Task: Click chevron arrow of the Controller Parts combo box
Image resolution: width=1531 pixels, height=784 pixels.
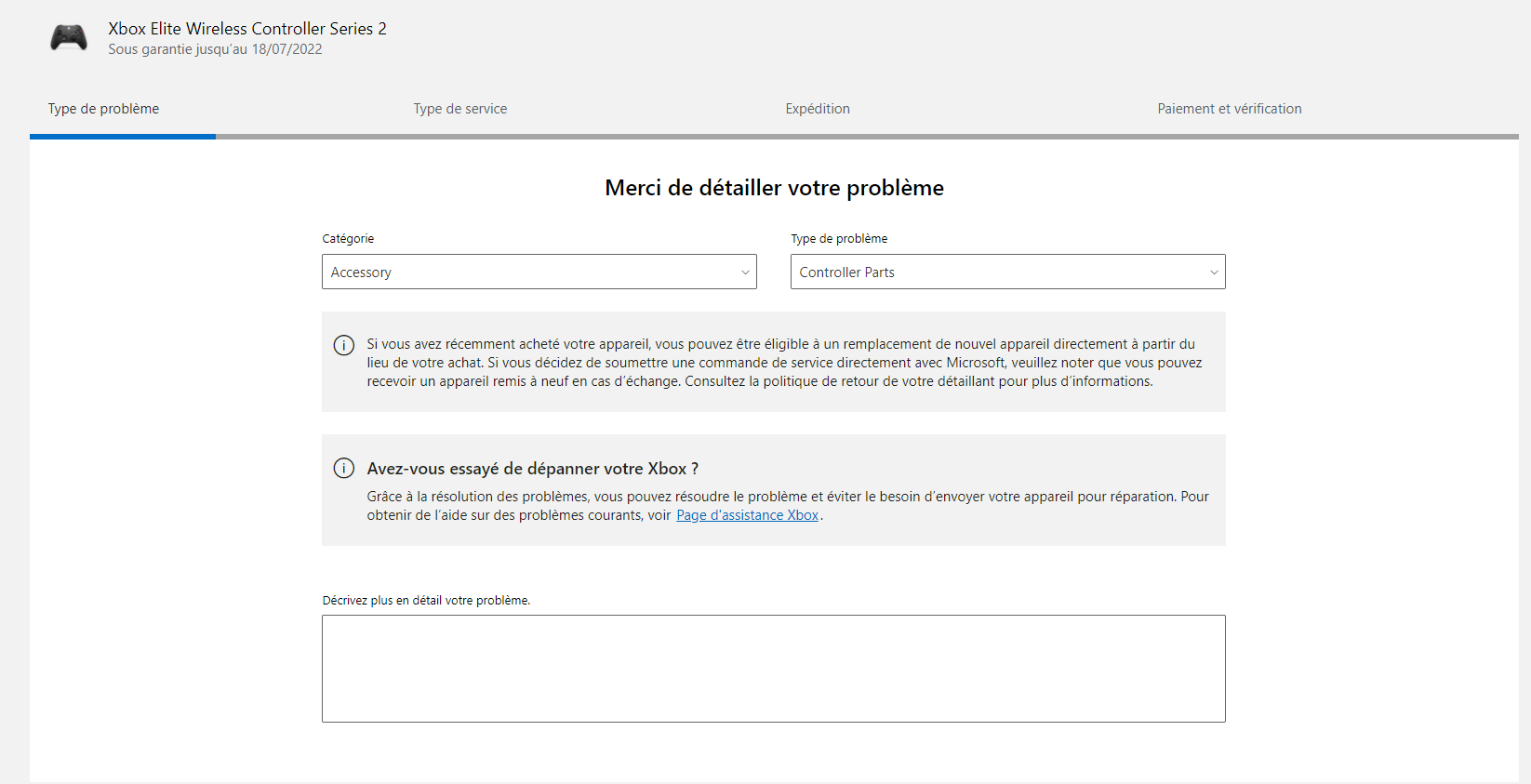Action: click(1214, 272)
